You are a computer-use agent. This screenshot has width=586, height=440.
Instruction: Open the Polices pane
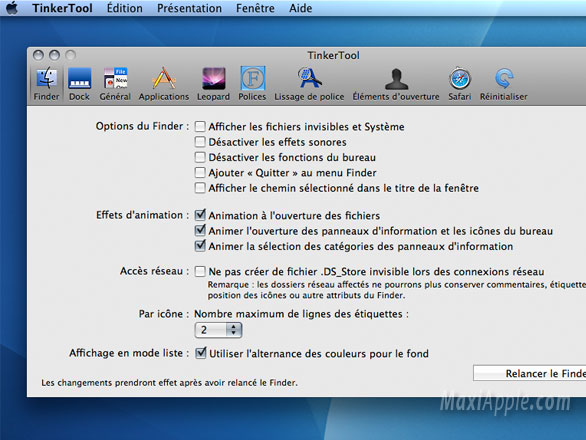(252, 84)
